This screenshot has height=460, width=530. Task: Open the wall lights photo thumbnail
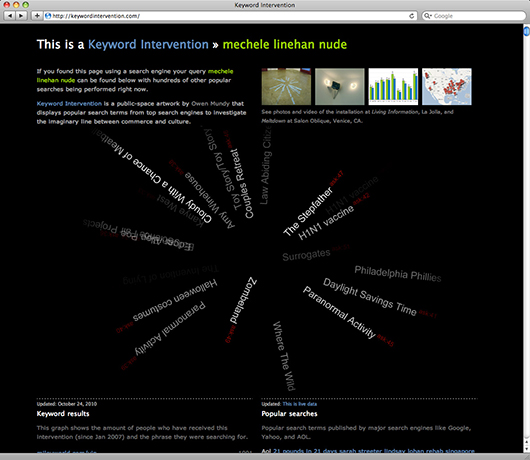[340, 87]
